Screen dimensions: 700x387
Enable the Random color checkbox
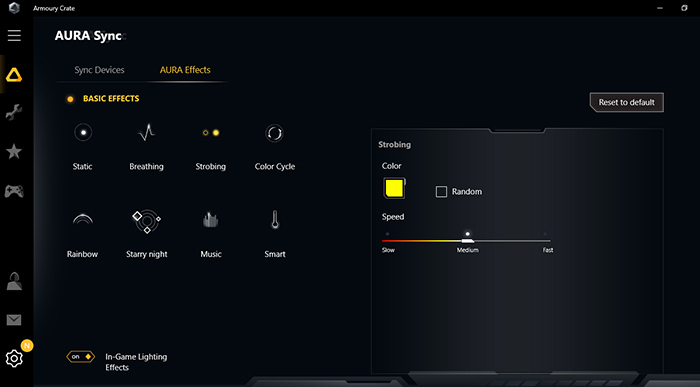[x=441, y=191]
